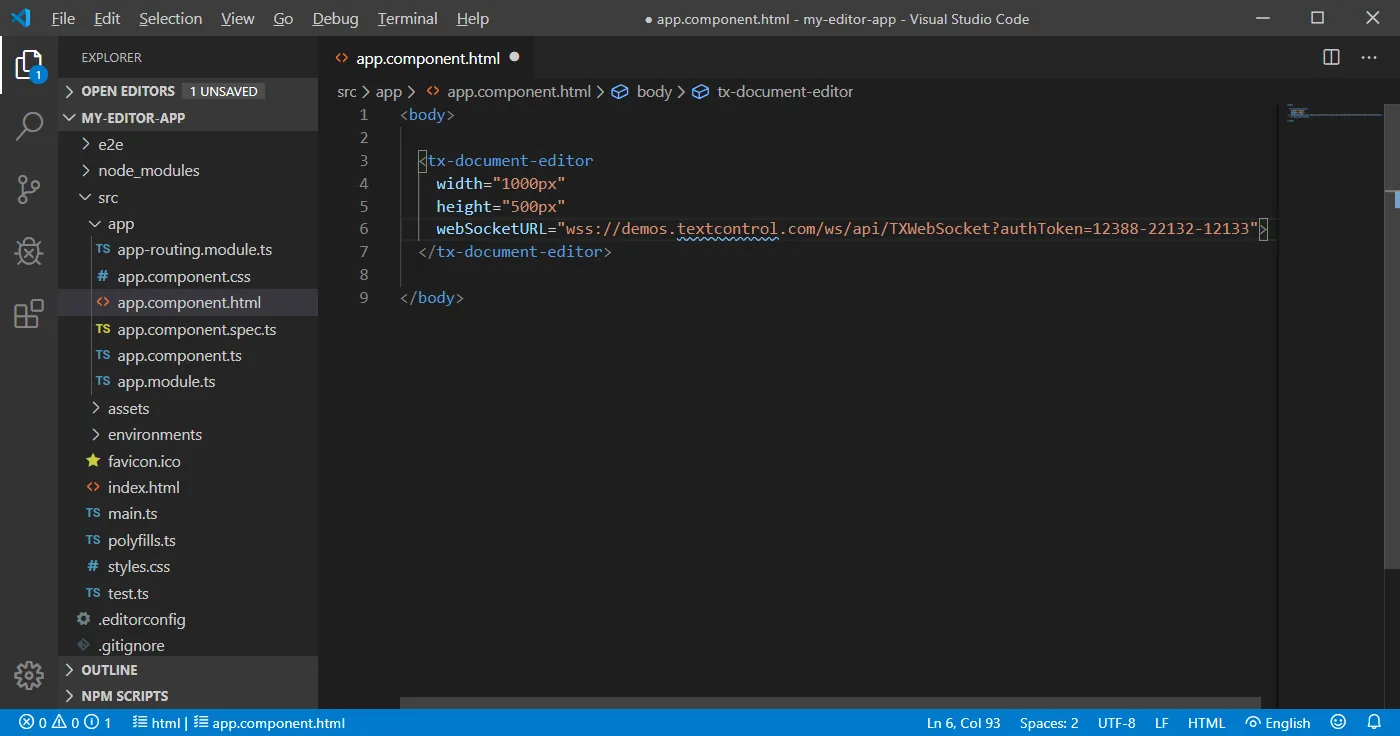Click the Split Editor icon
Viewport: 1400px width, 736px height.
coord(1330,57)
